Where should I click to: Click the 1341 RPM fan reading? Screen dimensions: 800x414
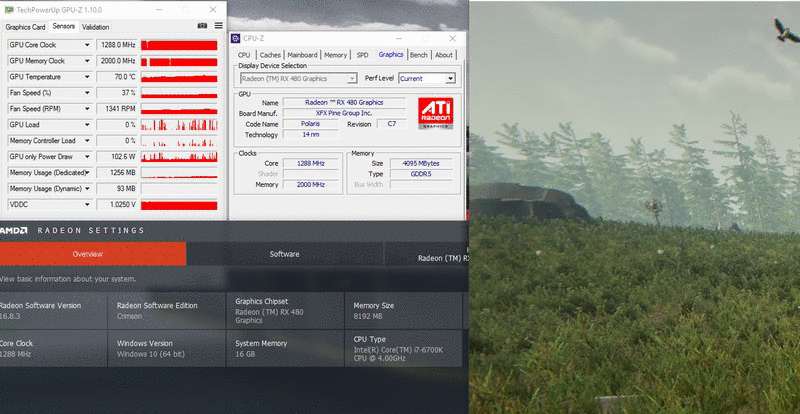[117, 109]
